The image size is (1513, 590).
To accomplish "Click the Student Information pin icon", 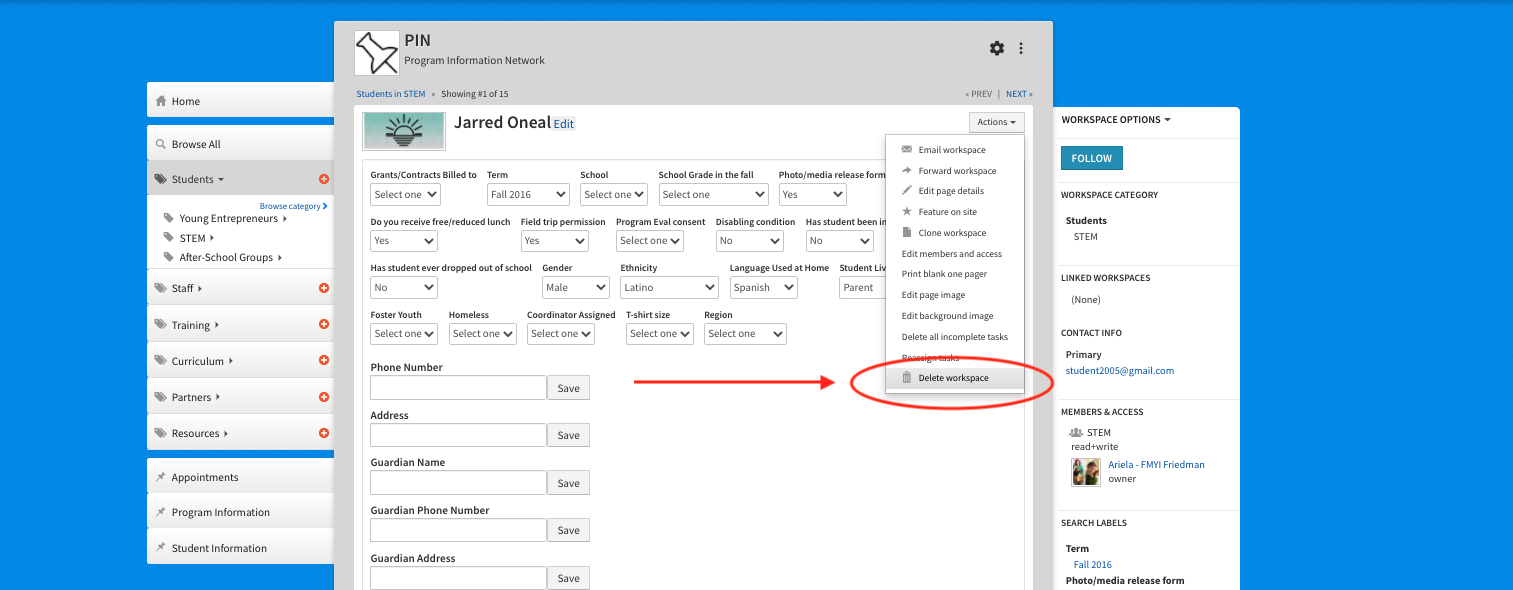I will [160, 548].
